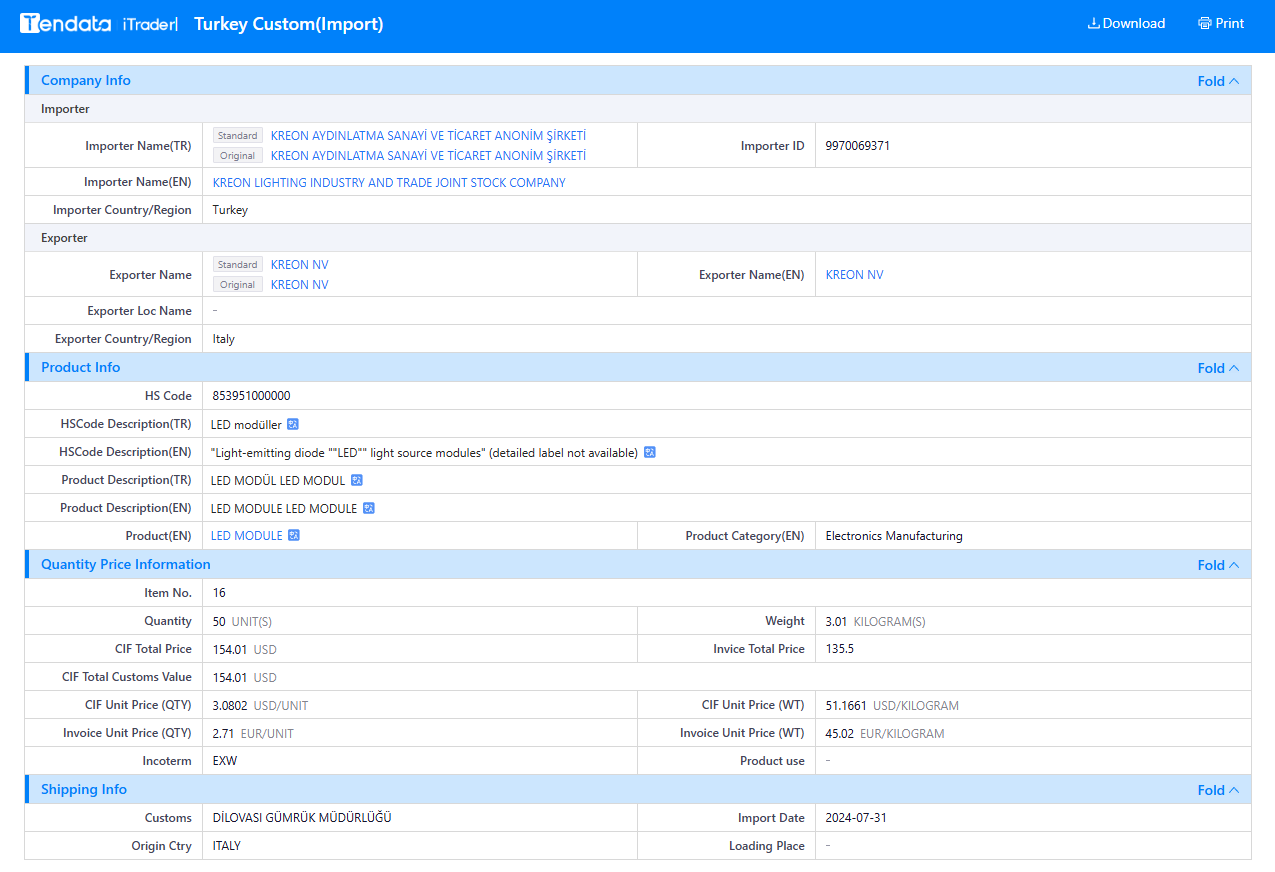Click the Standard tag on importer name
Screen dimensions: 1275x872
238,136
